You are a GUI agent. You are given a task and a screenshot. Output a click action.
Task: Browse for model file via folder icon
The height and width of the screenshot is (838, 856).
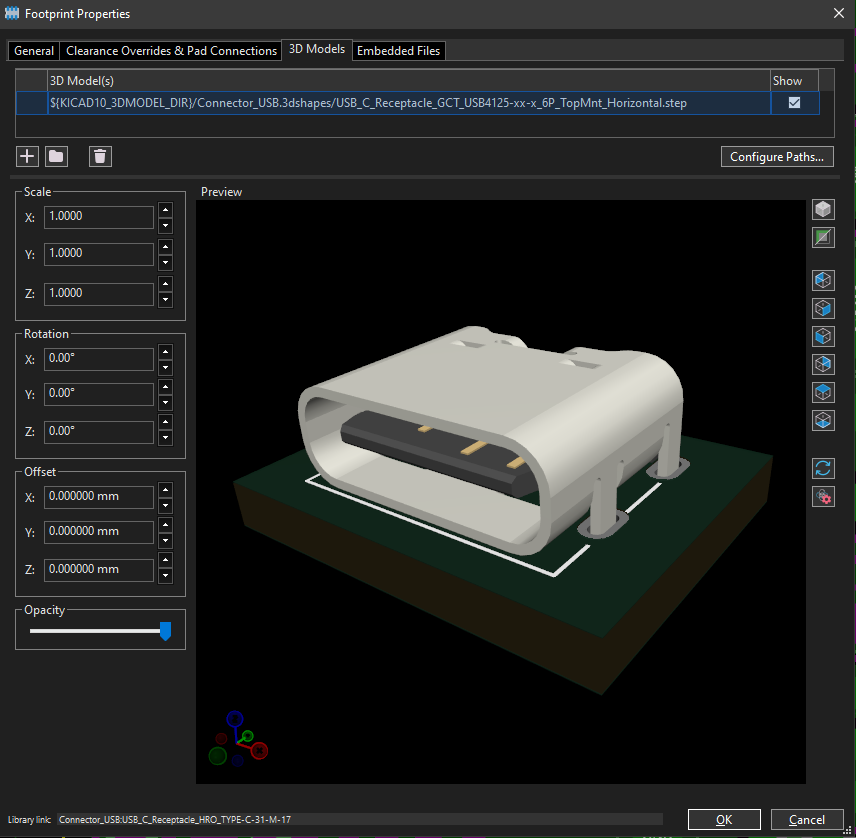click(x=56, y=157)
